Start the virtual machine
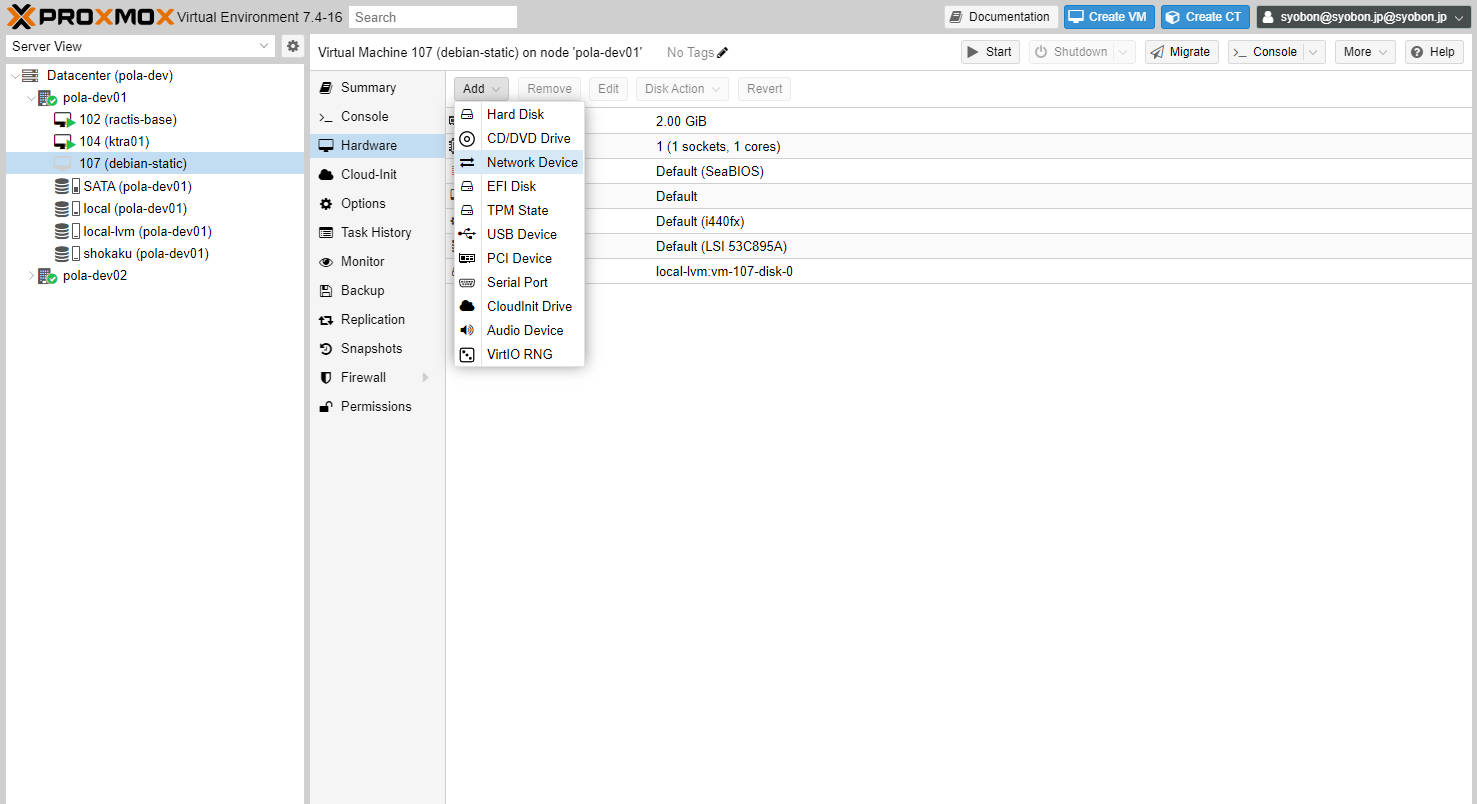The width and height of the screenshot is (1477, 804). coord(989,52)
